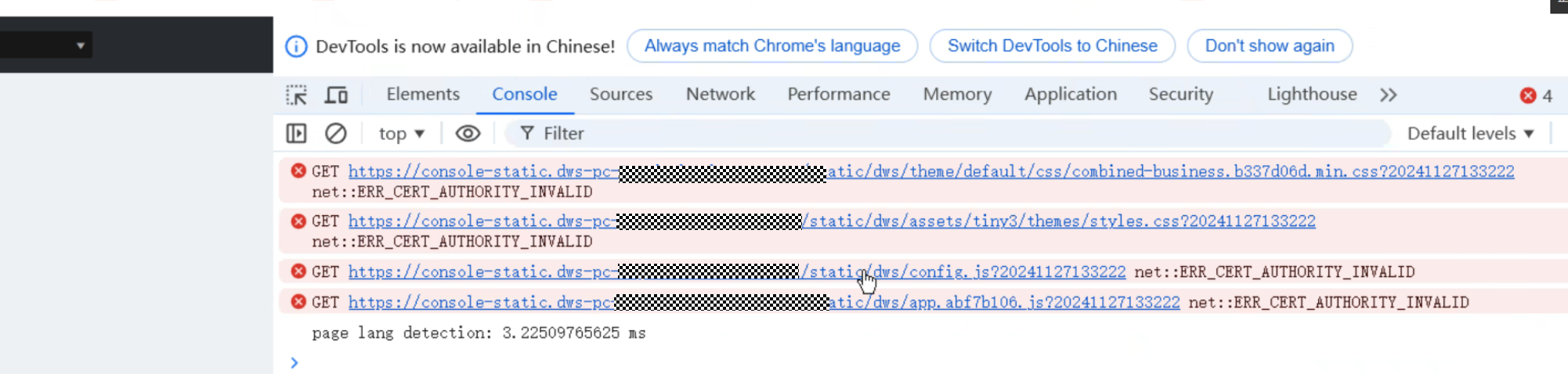Open the dropdown in the dark left panel

point(80,45)
